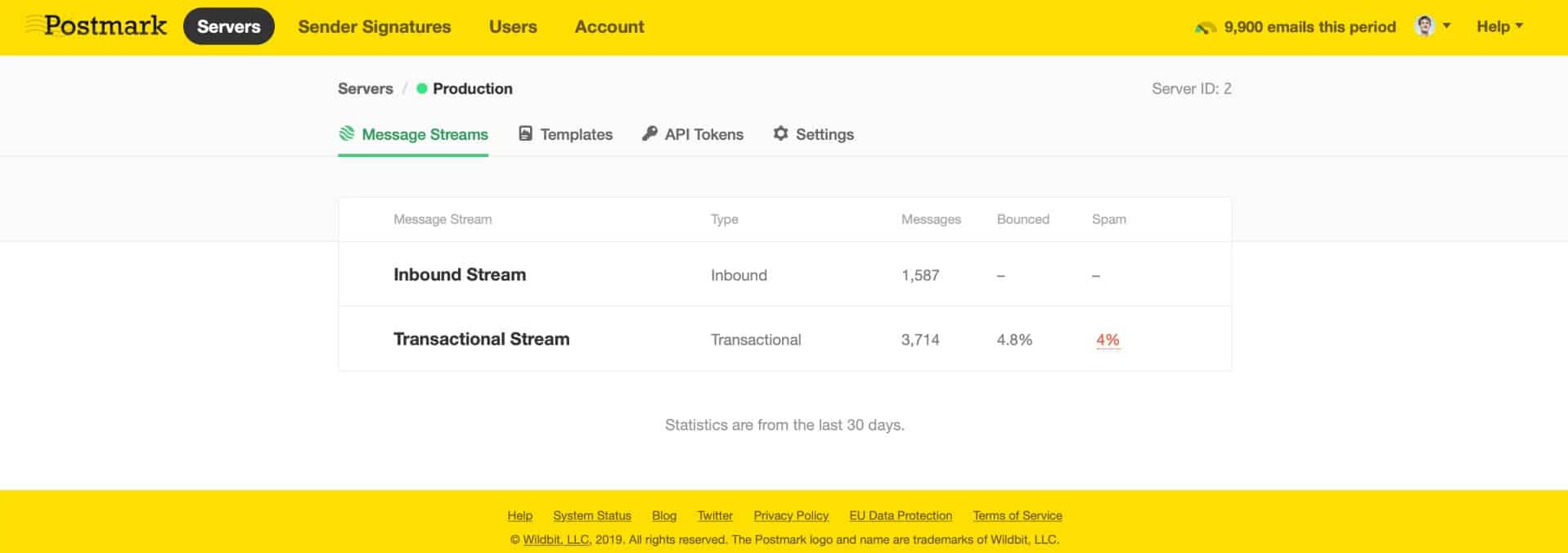Click the 1,587 messages value

[x=920, y=276]
